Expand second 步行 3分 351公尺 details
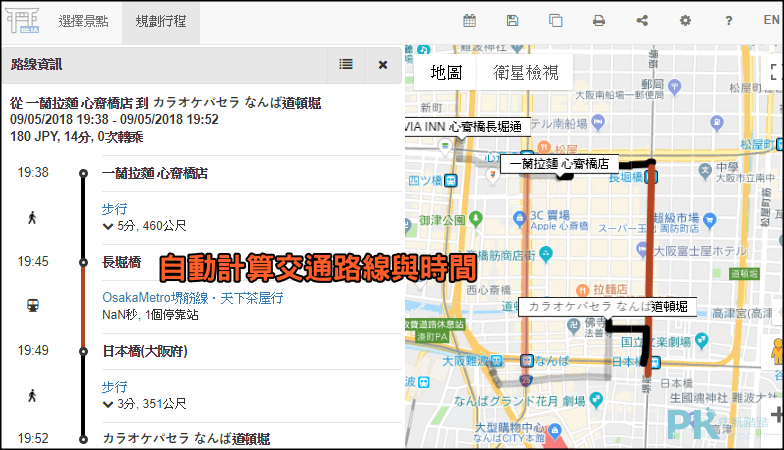The height and width of the screenshot is (450, 784). 108,404
